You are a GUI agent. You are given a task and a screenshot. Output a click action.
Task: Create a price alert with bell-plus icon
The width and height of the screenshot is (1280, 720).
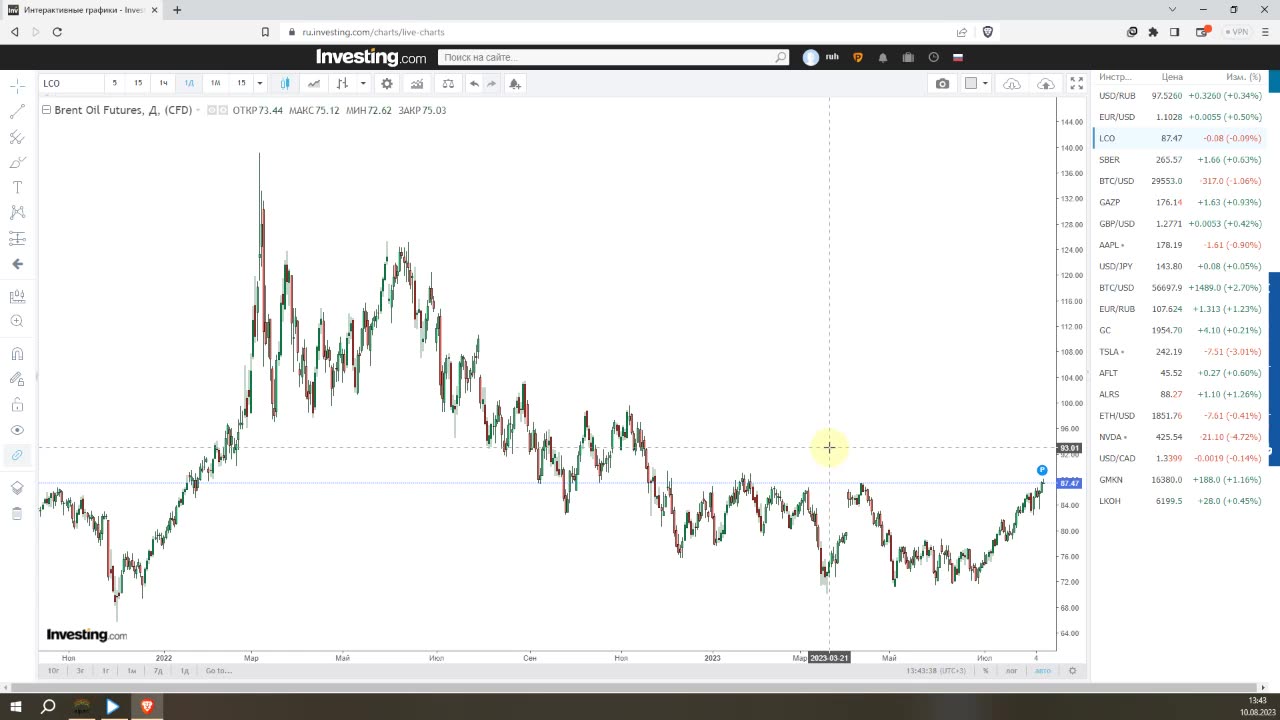[x=515, y=83]
